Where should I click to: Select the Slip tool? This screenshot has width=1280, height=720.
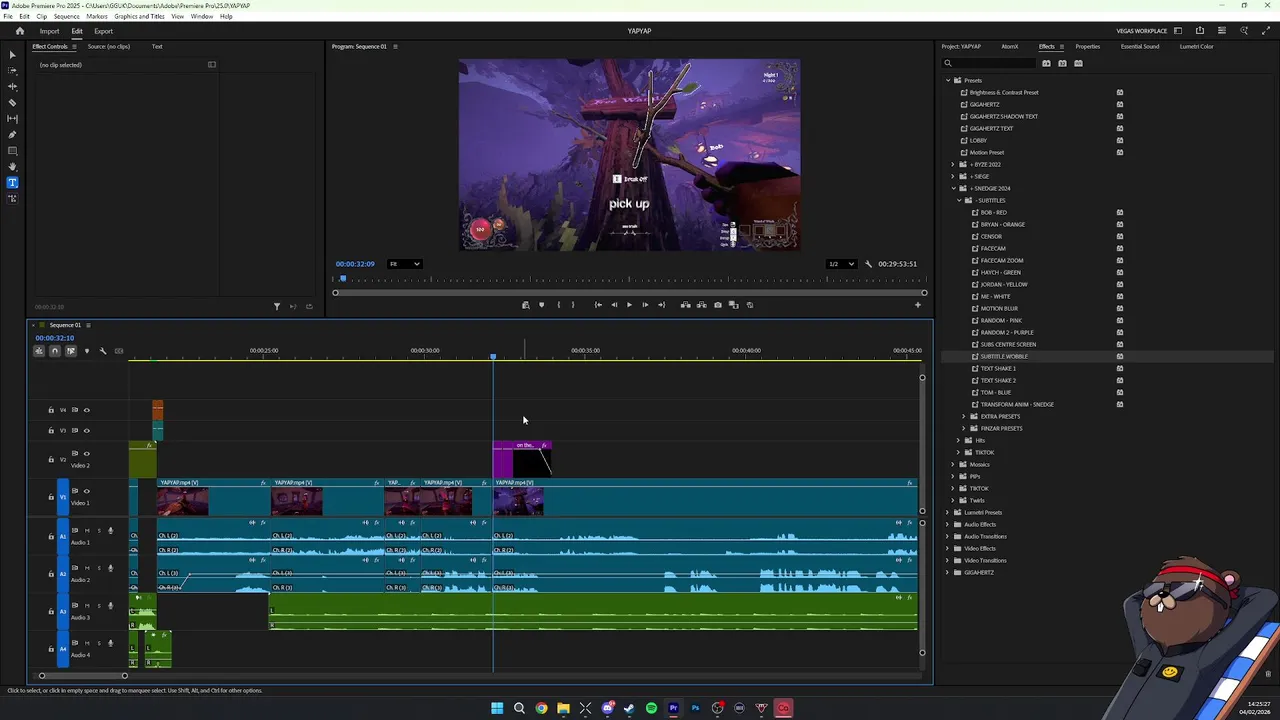(12, 119)
